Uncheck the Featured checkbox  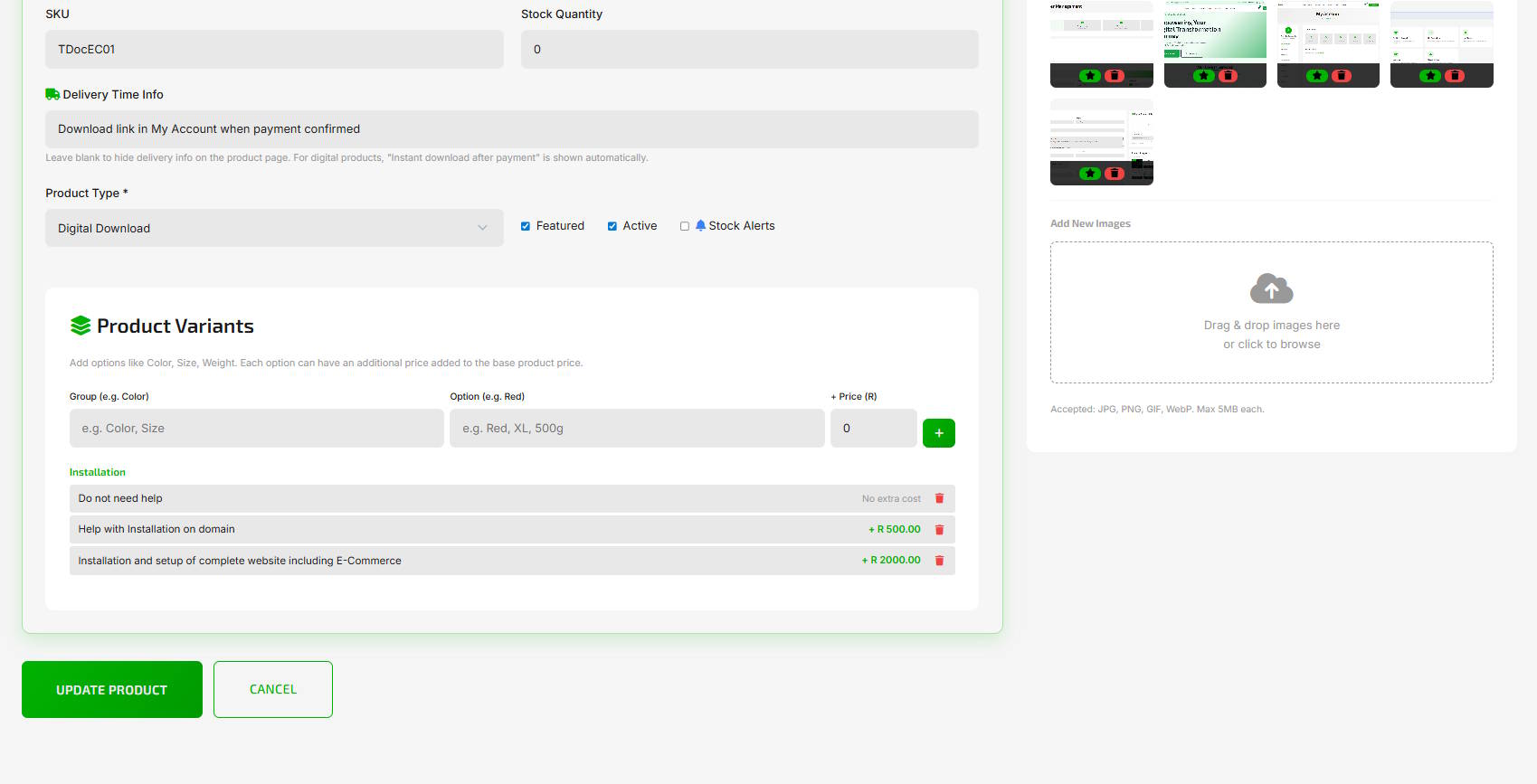[x=526, y=226]
